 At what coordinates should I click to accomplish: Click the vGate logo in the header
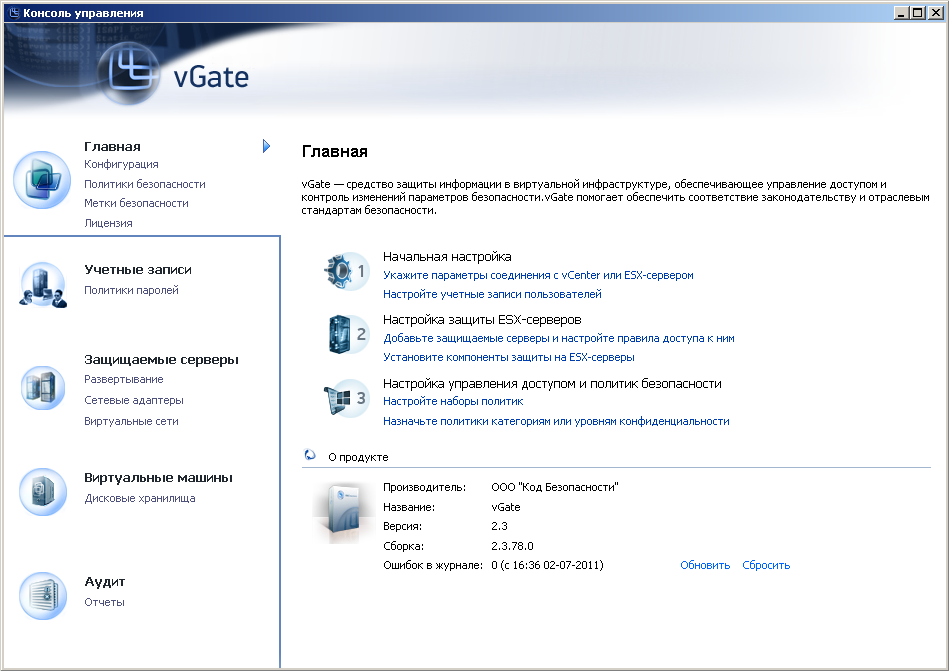coord(174,74)
